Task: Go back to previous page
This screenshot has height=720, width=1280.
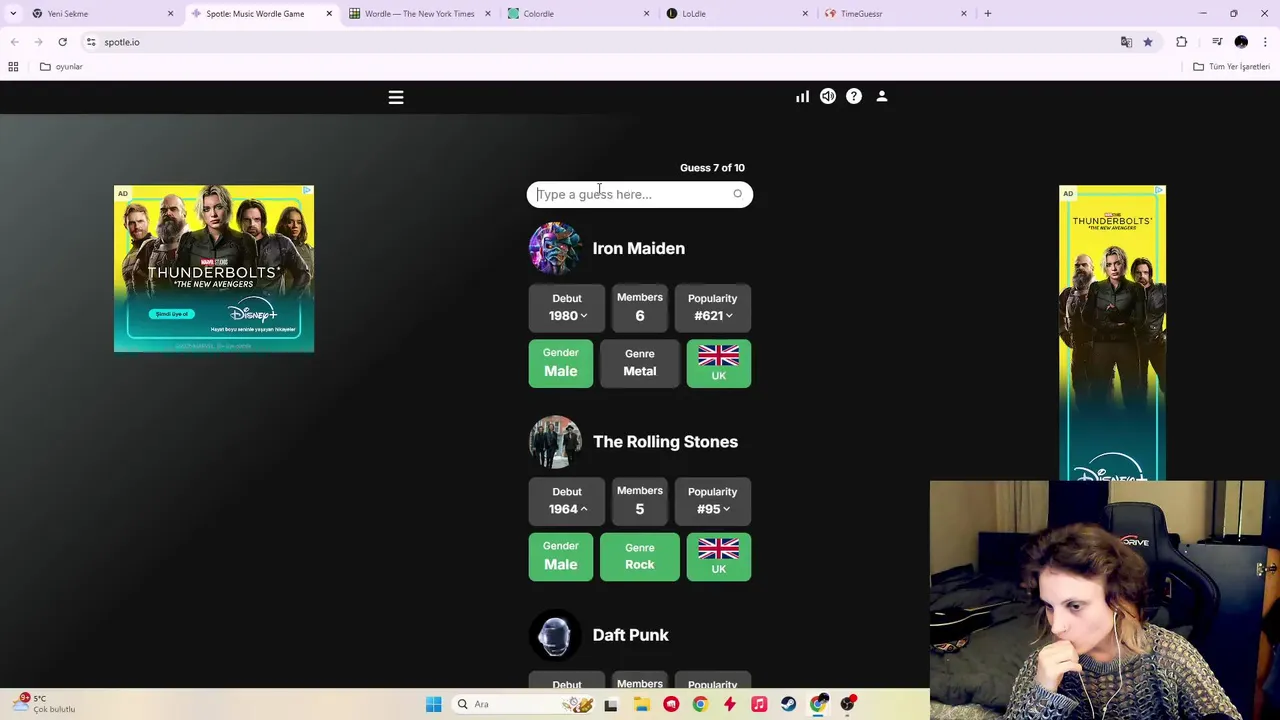Action: point(14,42)
